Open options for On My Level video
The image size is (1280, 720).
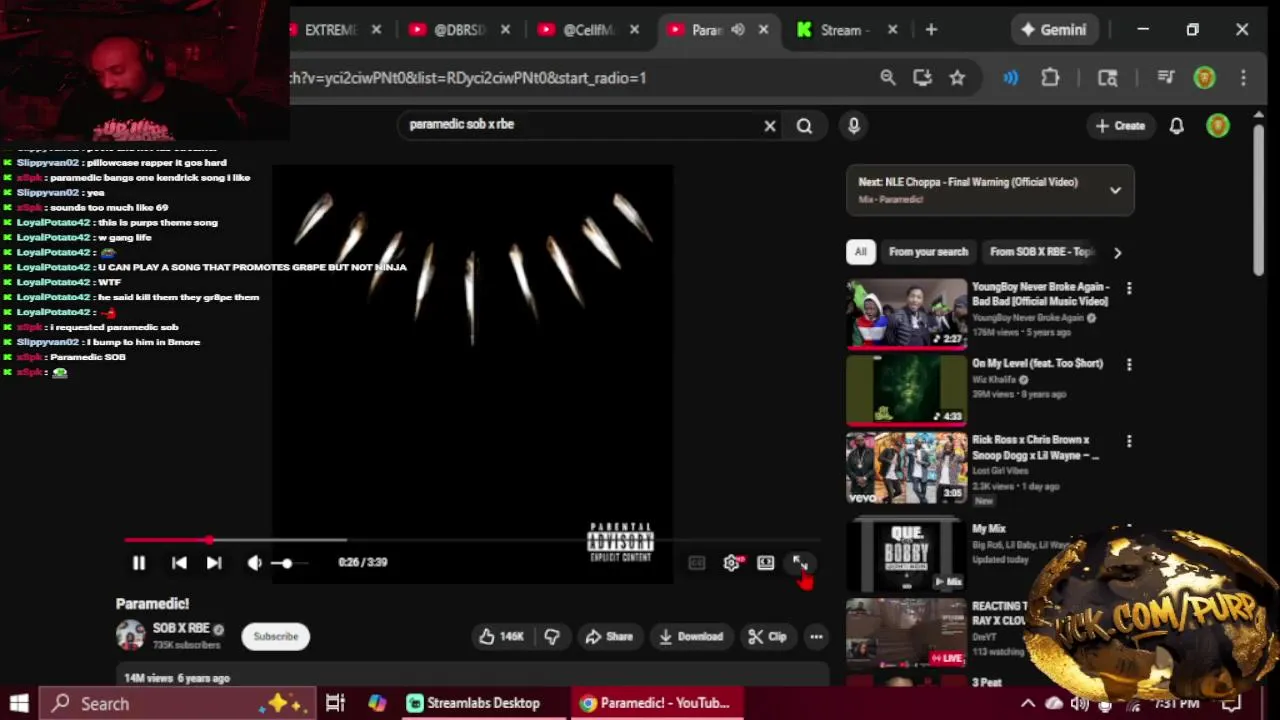tap(1129, 365)
